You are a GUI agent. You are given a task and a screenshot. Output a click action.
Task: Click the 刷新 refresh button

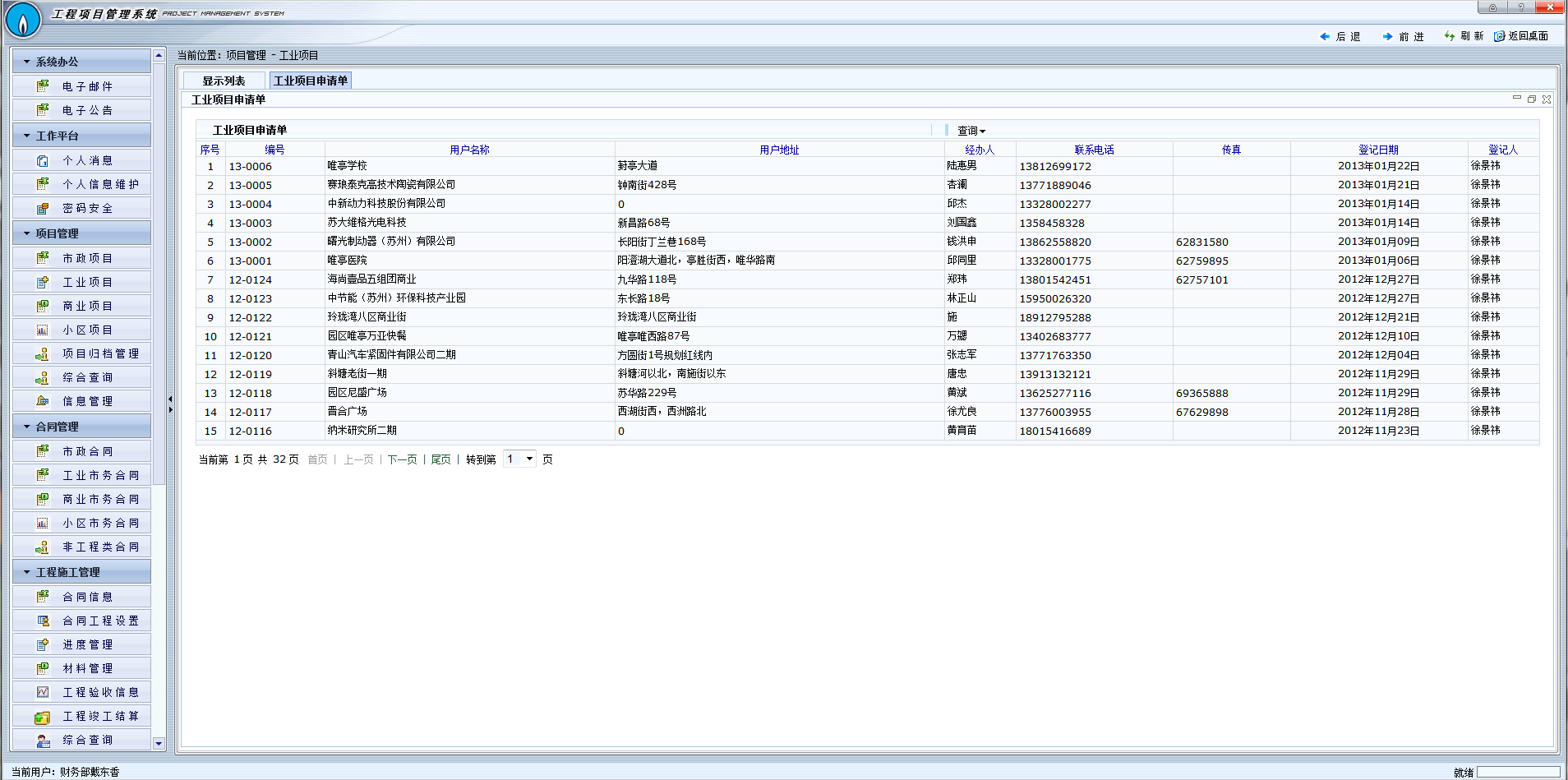(x=1464, y=36)
